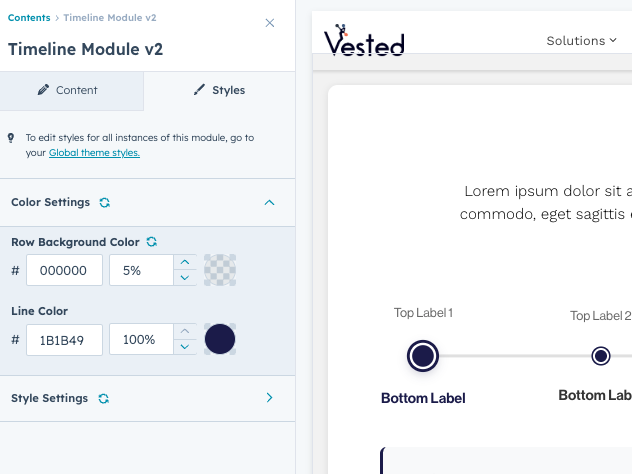Screen dimensions: 632x474
Task: Click the Vested logo
Action: click(x=364, y=40)
